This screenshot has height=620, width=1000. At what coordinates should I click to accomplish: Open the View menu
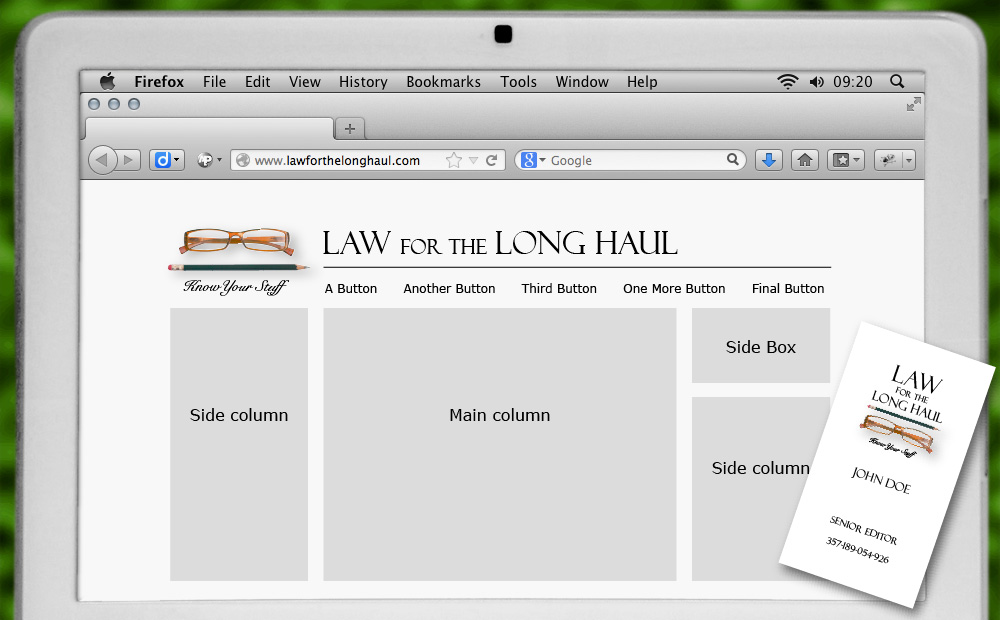click(305, 82)
